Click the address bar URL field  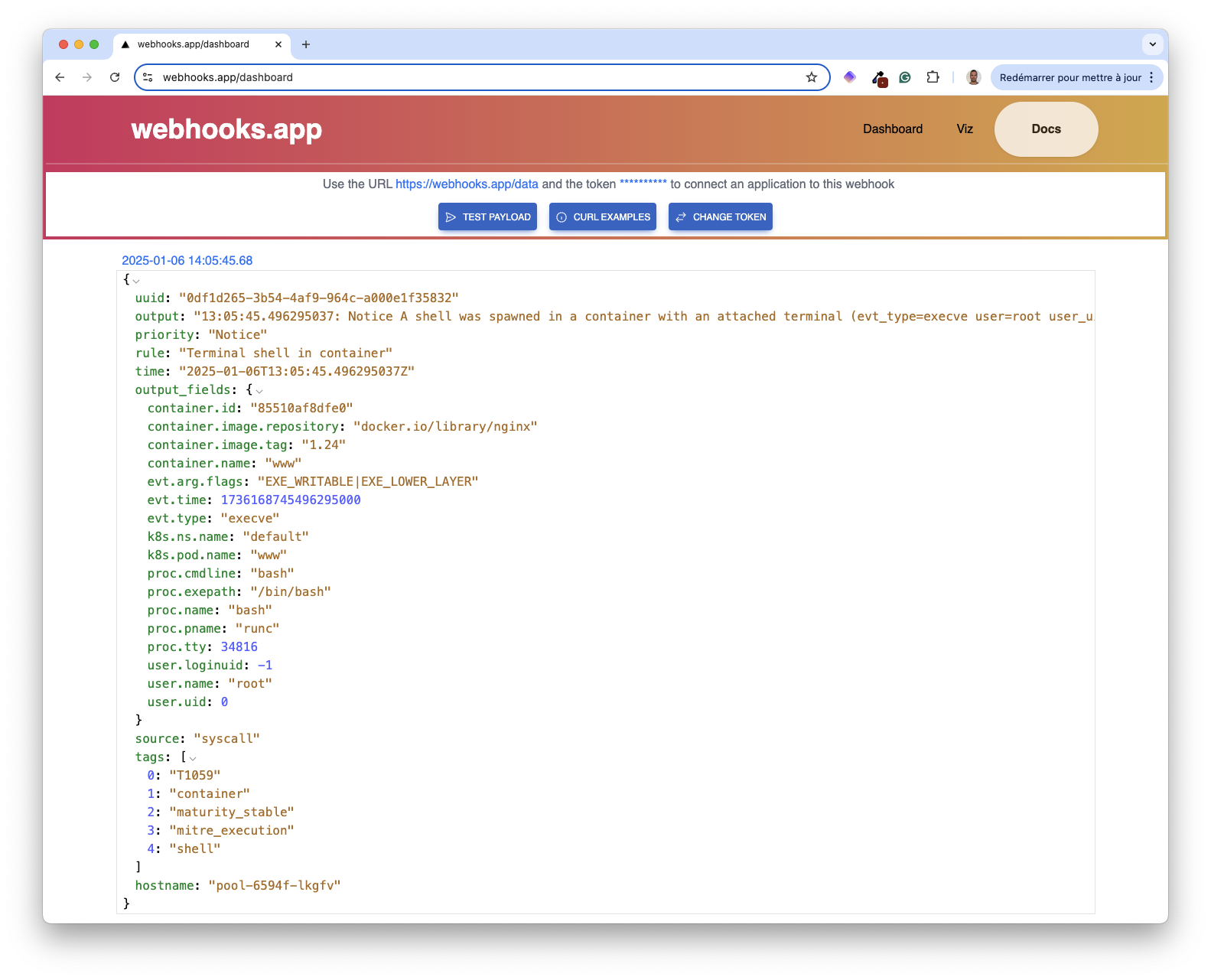point(480,77)
